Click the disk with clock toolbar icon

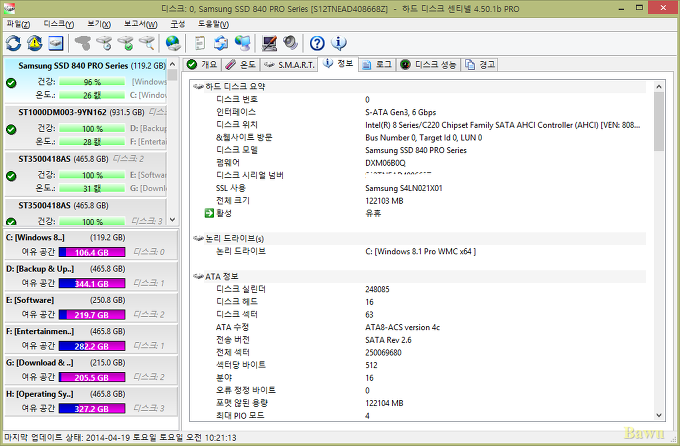pos(104,43)
